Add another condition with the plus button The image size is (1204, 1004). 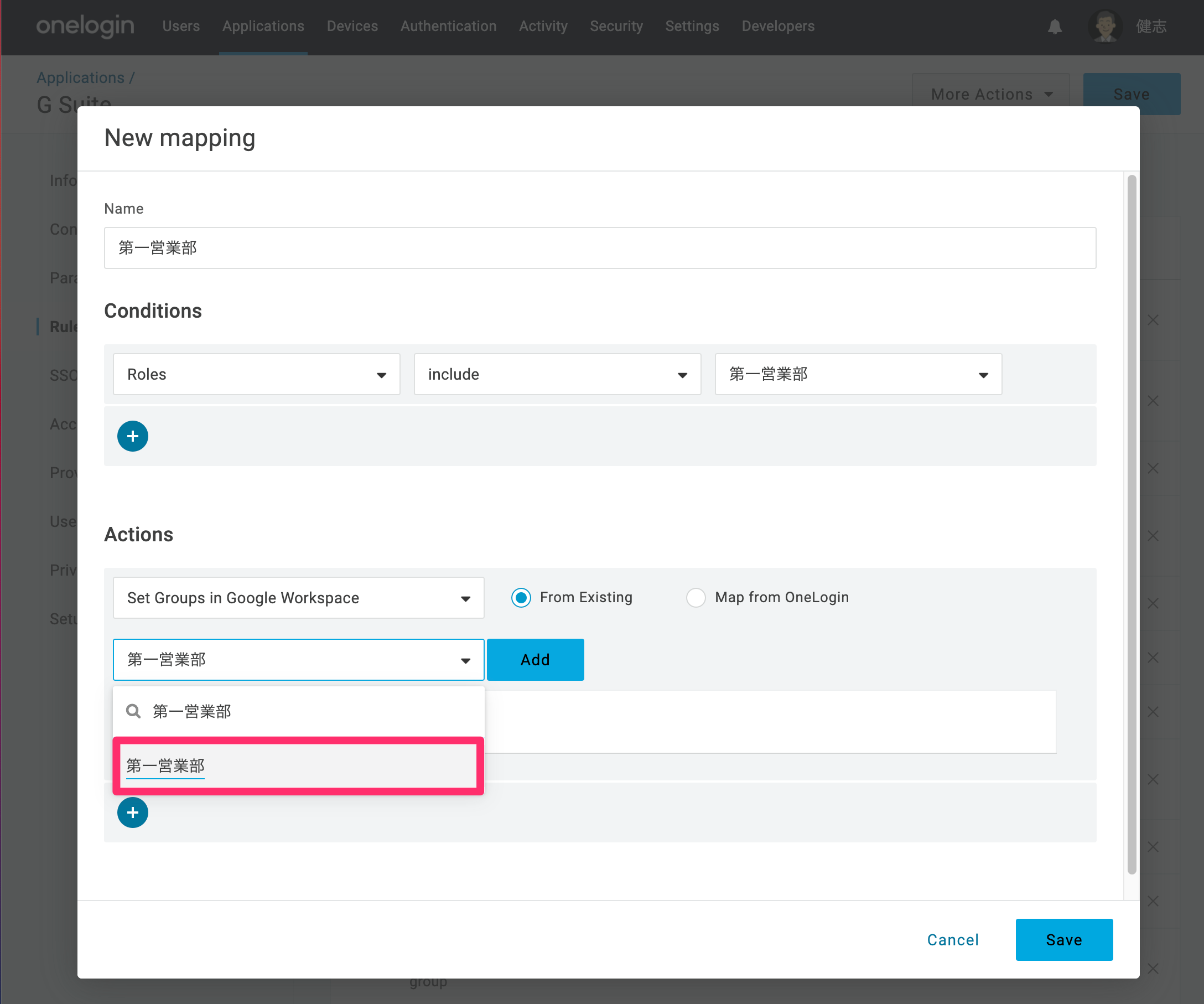(132, 436)
